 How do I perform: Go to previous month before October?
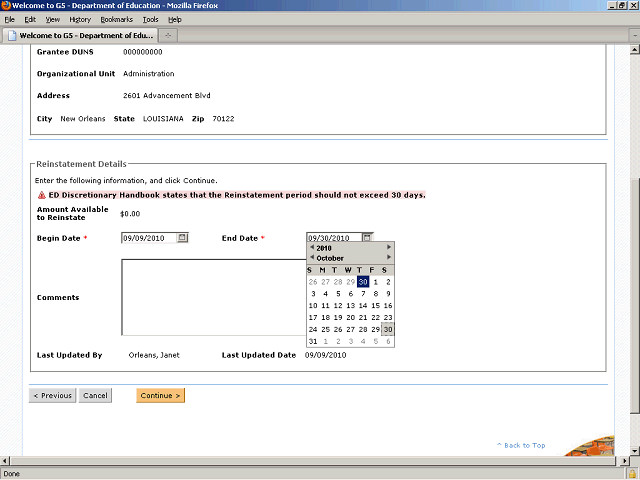(312, 258)
